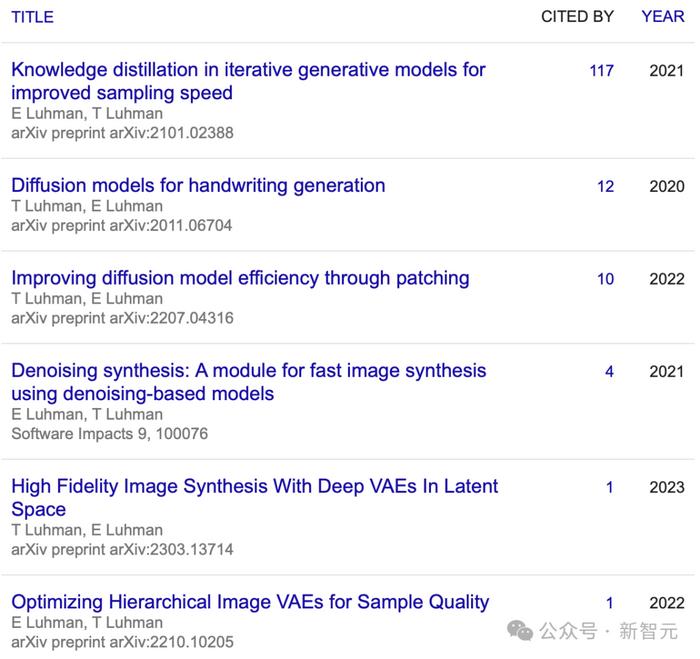This screenshot has width=700, height=659.
Task: View the 117 citations of Knowledge distillation paper
Action: click(601, 71)
